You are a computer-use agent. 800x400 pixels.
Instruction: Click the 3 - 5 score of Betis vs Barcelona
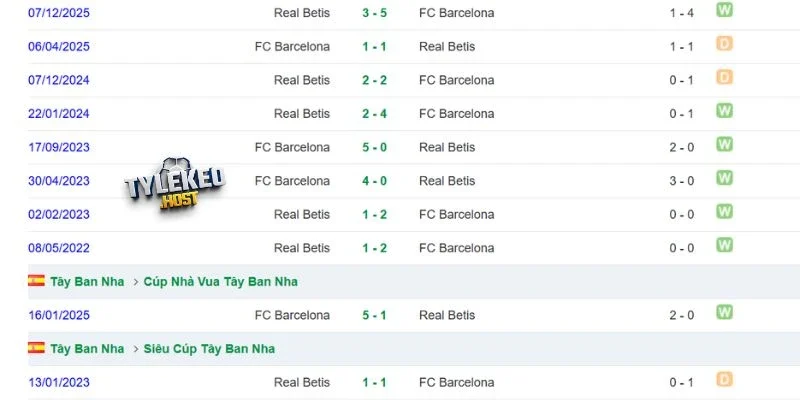click(x=374, y=13)
